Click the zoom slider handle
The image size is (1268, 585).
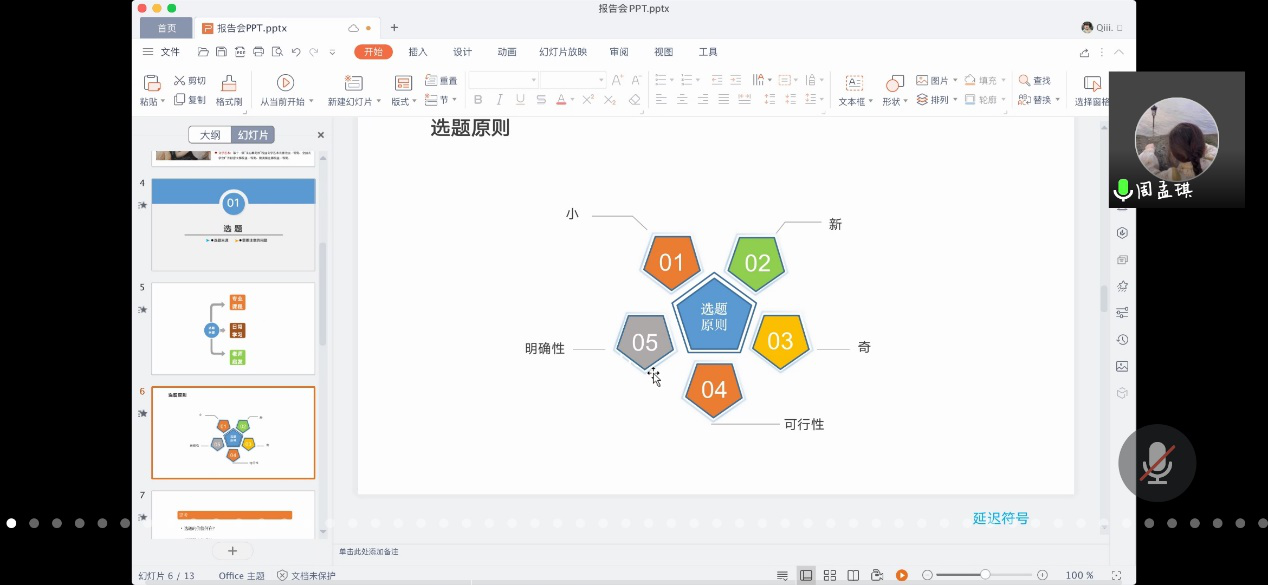point(985,575)
